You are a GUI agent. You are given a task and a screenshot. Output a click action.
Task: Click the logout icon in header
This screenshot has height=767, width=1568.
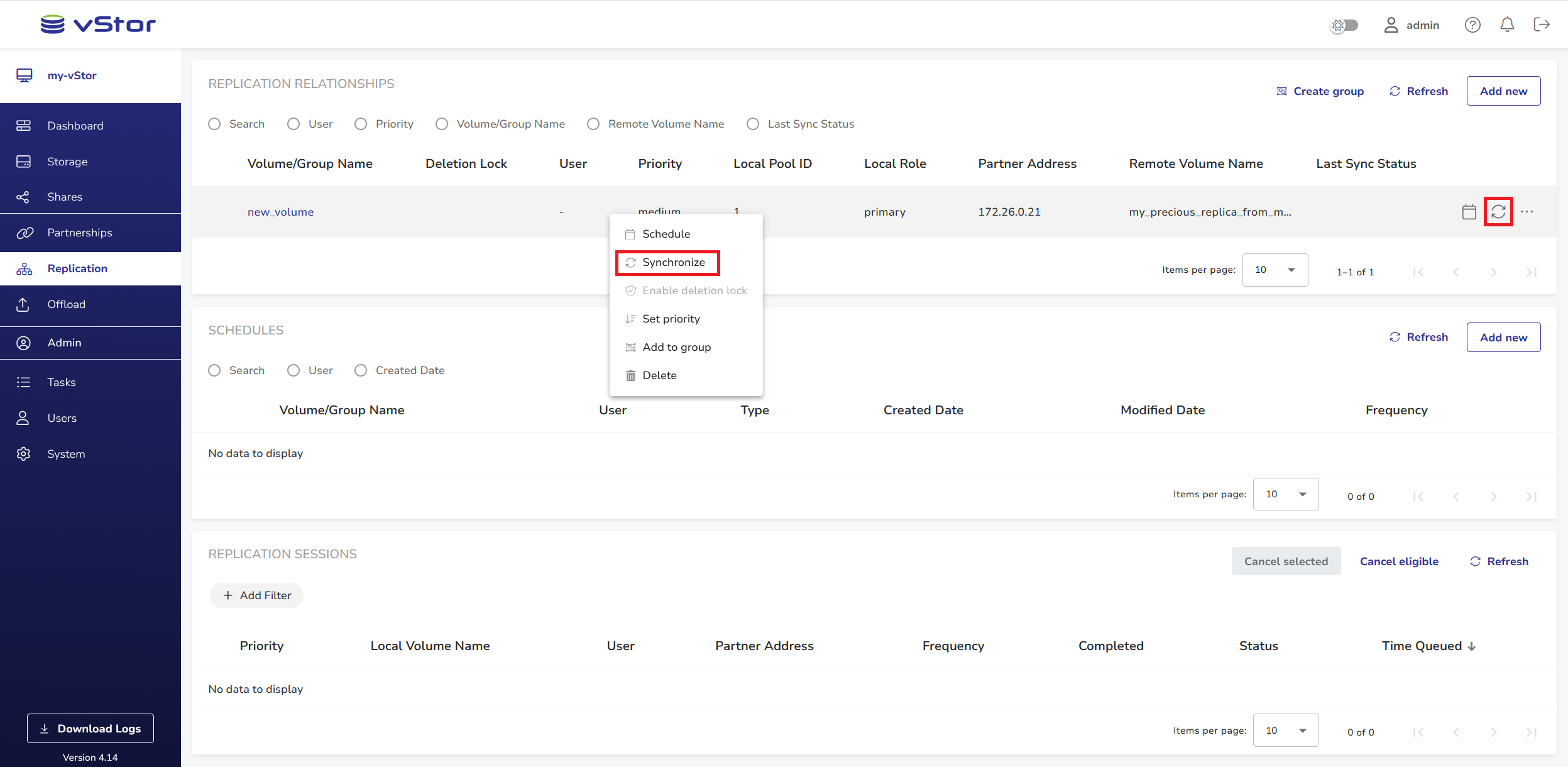pos(1541,25)
